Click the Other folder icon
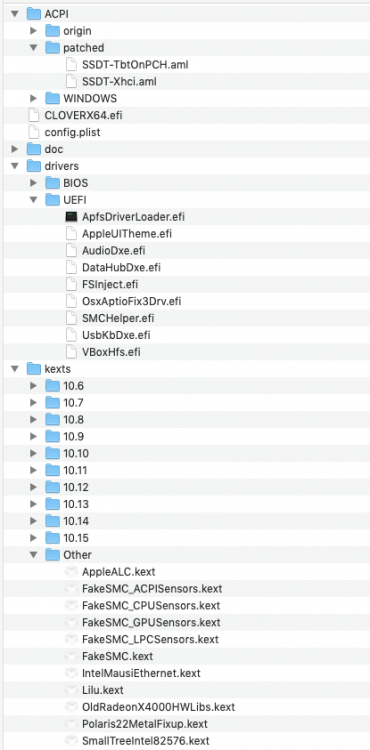Image resolution: width=370 pixels, height=750 pixels. pos(52,555)
